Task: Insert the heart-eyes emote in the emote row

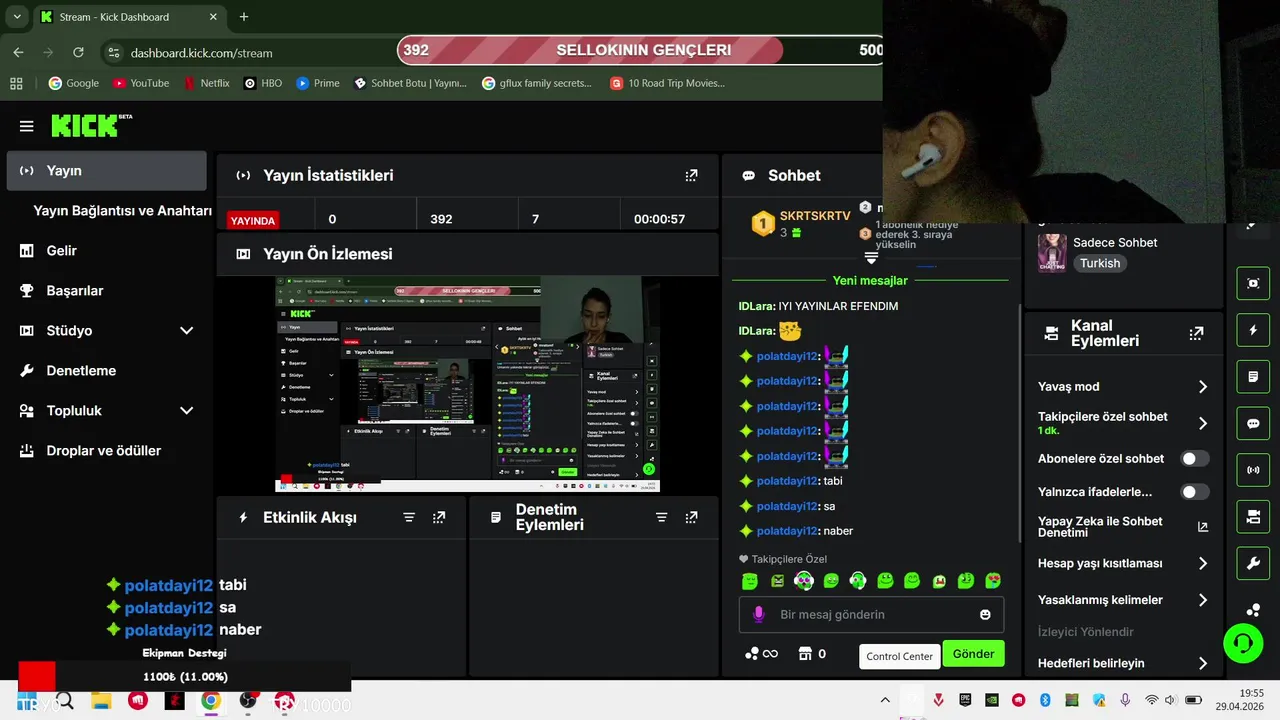Action: click(993, 581)
